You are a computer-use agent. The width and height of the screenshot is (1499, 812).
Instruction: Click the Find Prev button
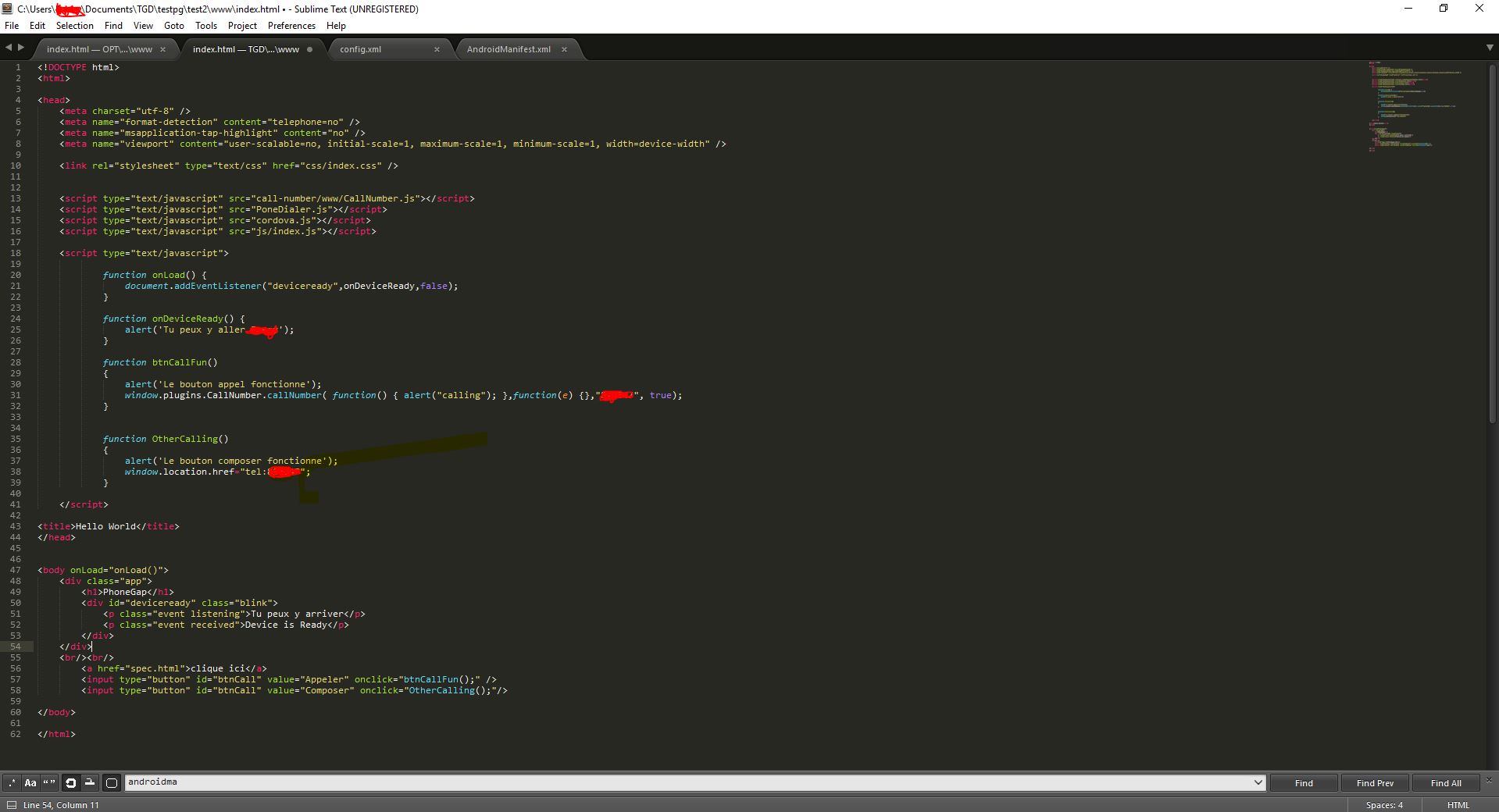point(1375,782)
